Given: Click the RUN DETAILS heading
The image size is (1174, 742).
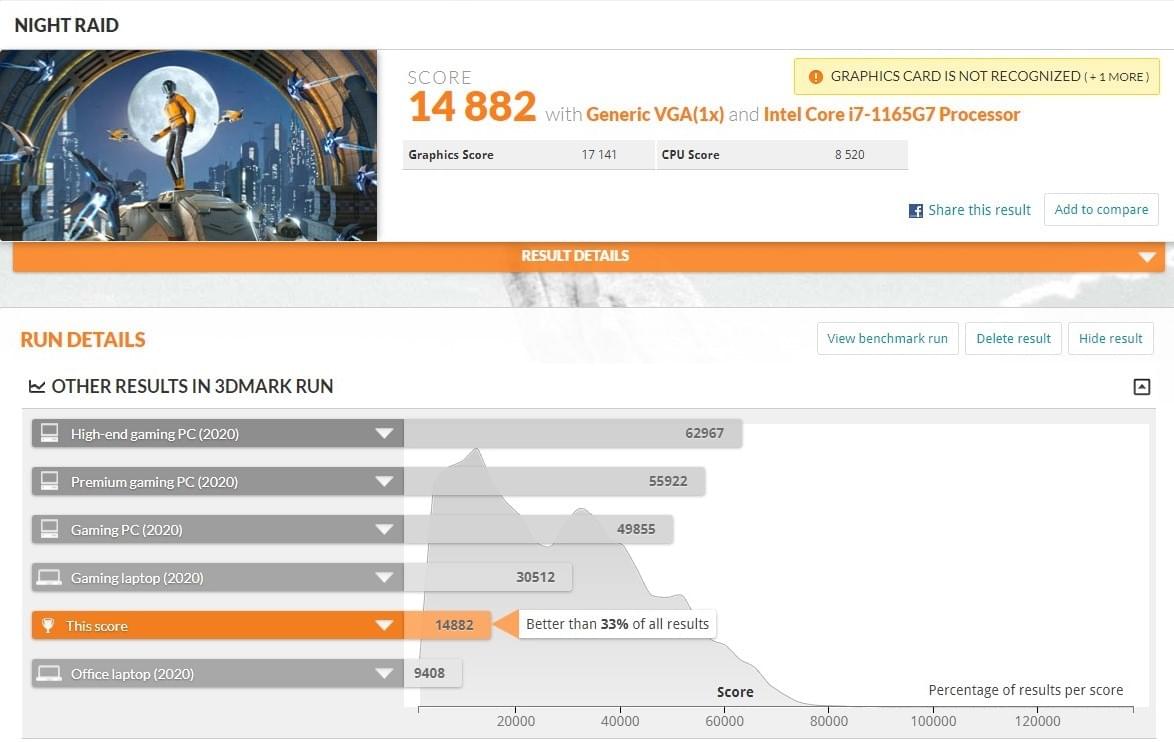Looking at the screenshot, I should (83, 340).
